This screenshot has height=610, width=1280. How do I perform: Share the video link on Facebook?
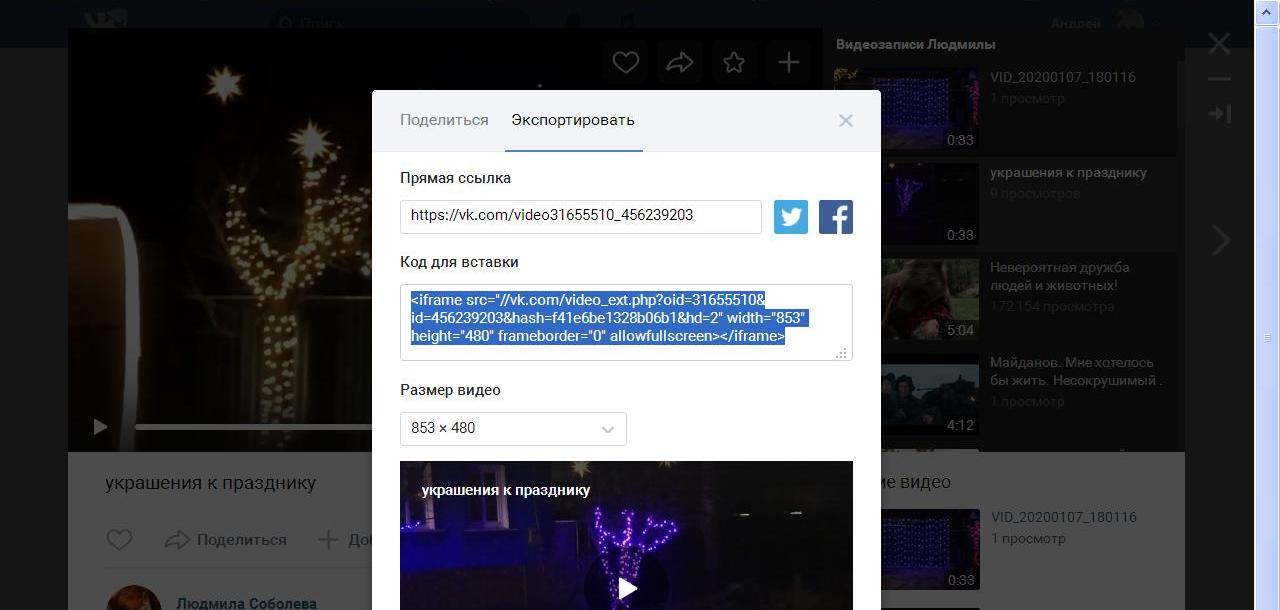coord(836,217)
